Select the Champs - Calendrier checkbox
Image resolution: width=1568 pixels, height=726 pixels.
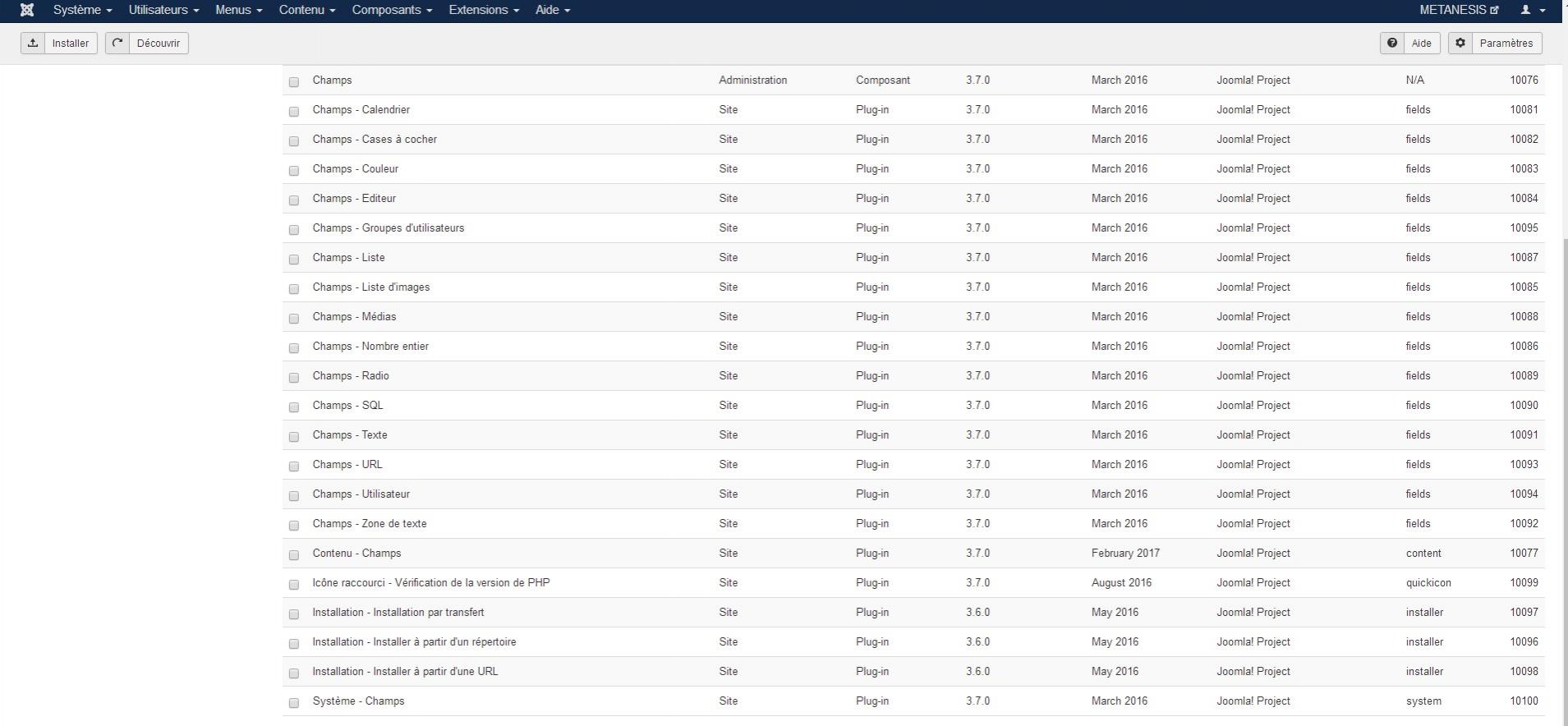tap(294, 111)
